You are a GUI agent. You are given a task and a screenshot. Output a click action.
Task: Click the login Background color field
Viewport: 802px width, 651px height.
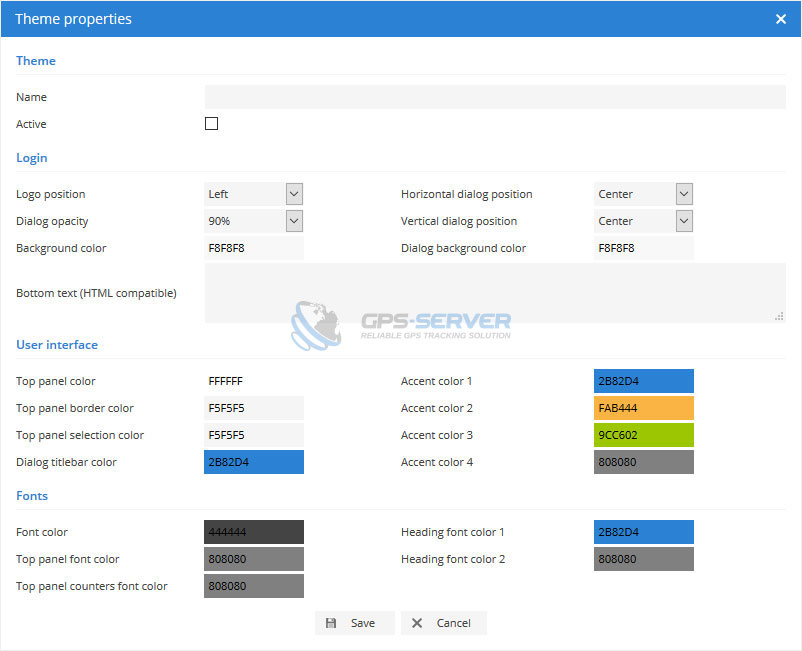click(254, 248)
